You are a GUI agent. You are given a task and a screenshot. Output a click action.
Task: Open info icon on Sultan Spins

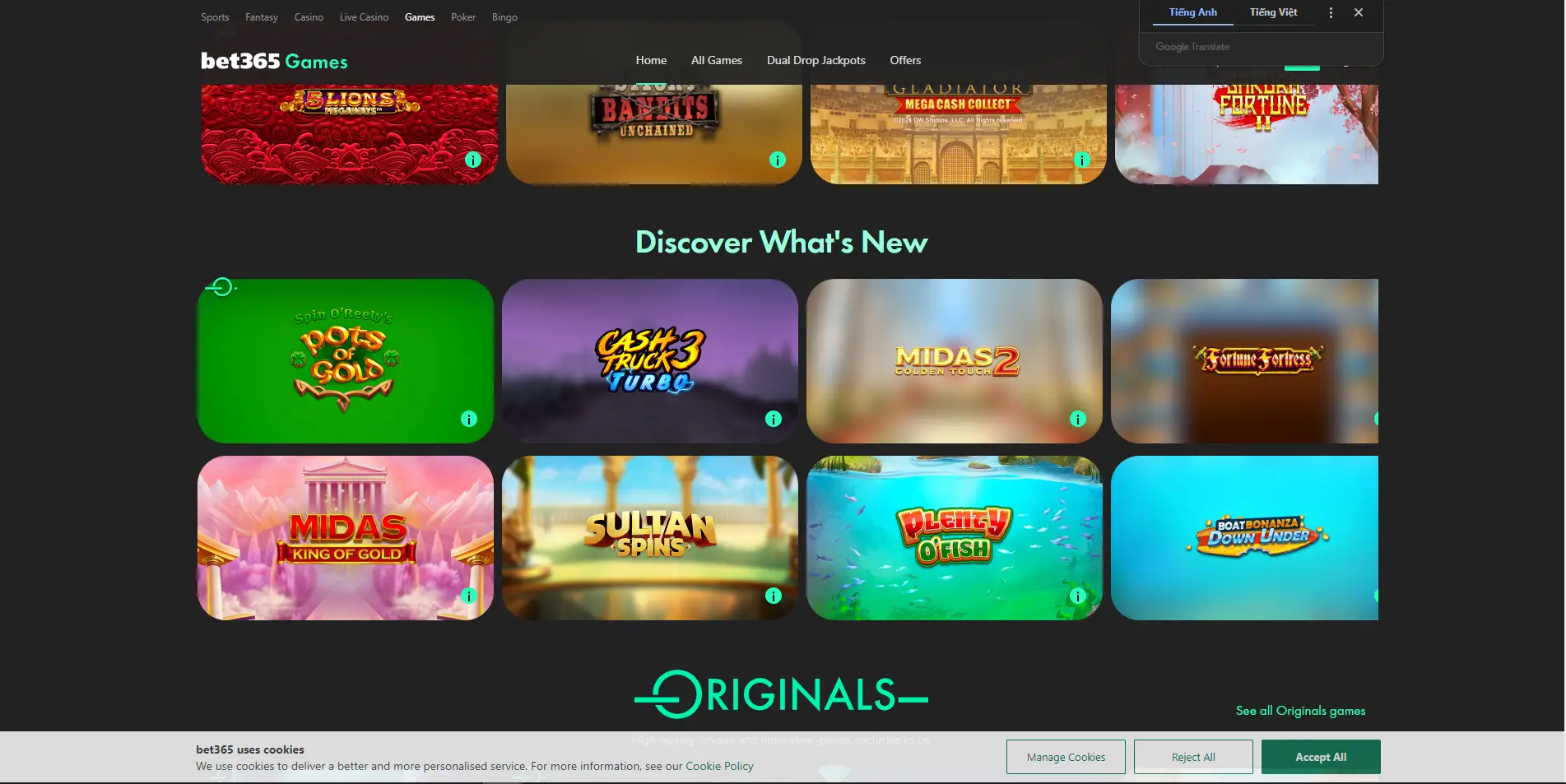[774, 596]
